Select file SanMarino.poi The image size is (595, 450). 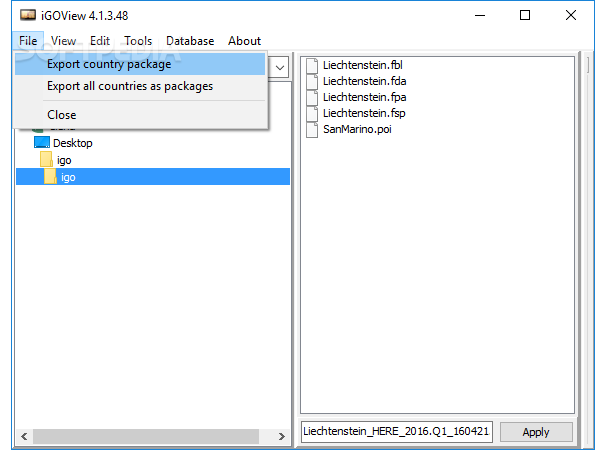(x=357, y=129)
